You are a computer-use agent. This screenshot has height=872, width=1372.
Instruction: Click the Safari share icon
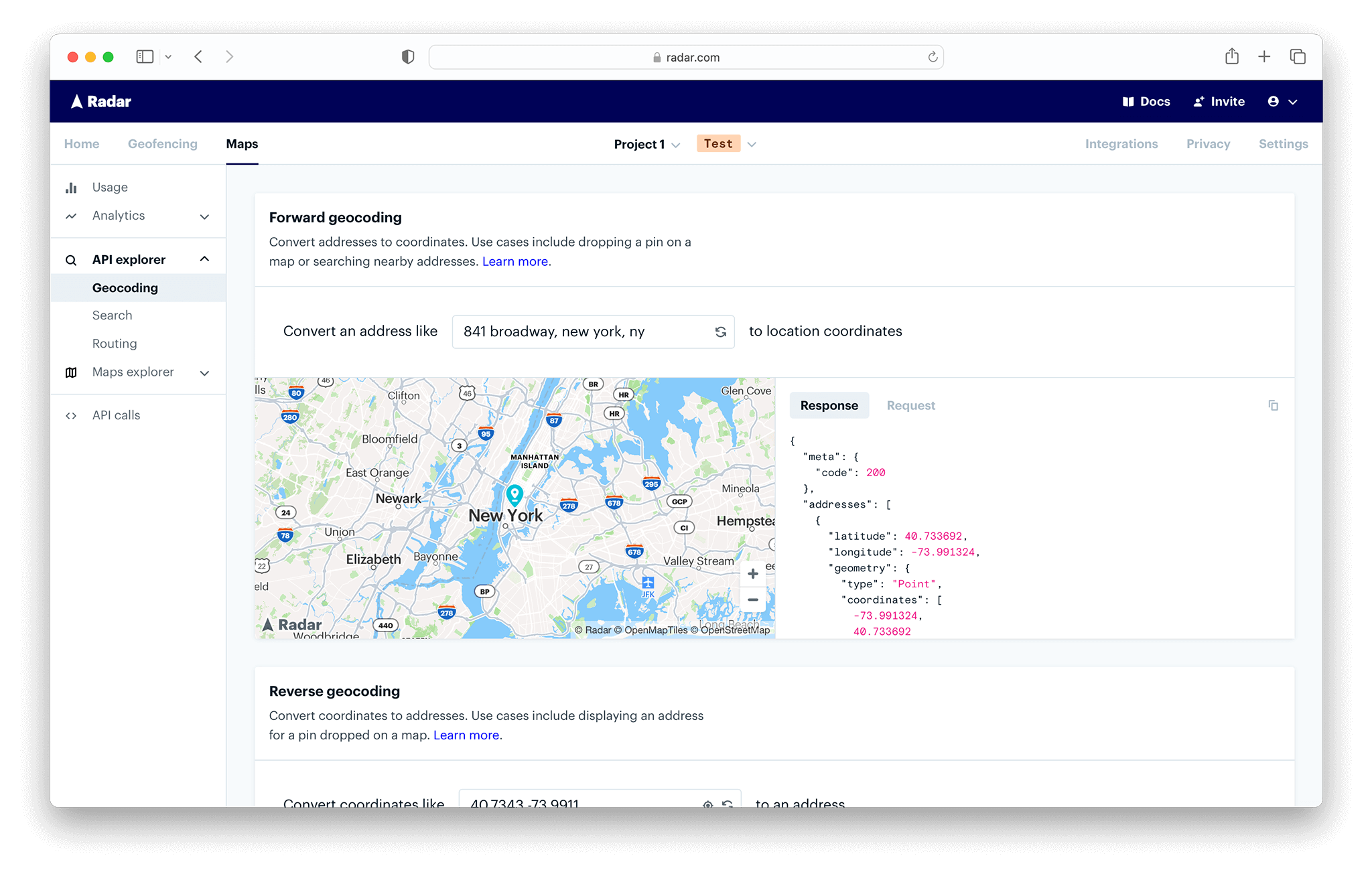1231,56
